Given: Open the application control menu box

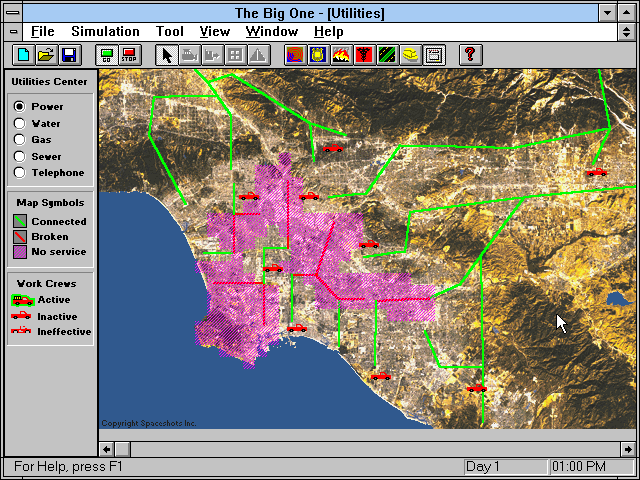Looking at the screenshot, I should 9,13.
